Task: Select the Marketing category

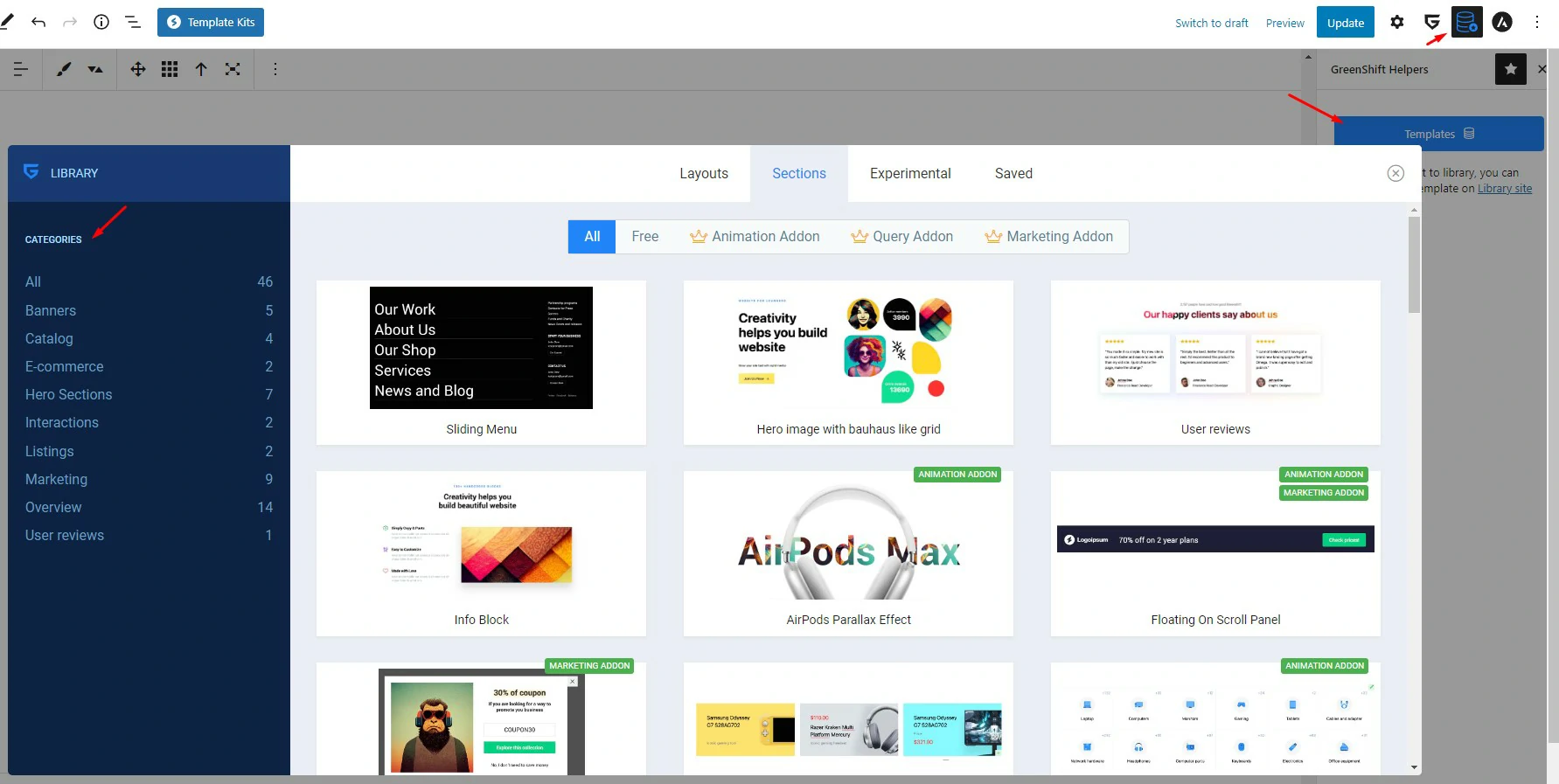Action: (x=149, y=479)
